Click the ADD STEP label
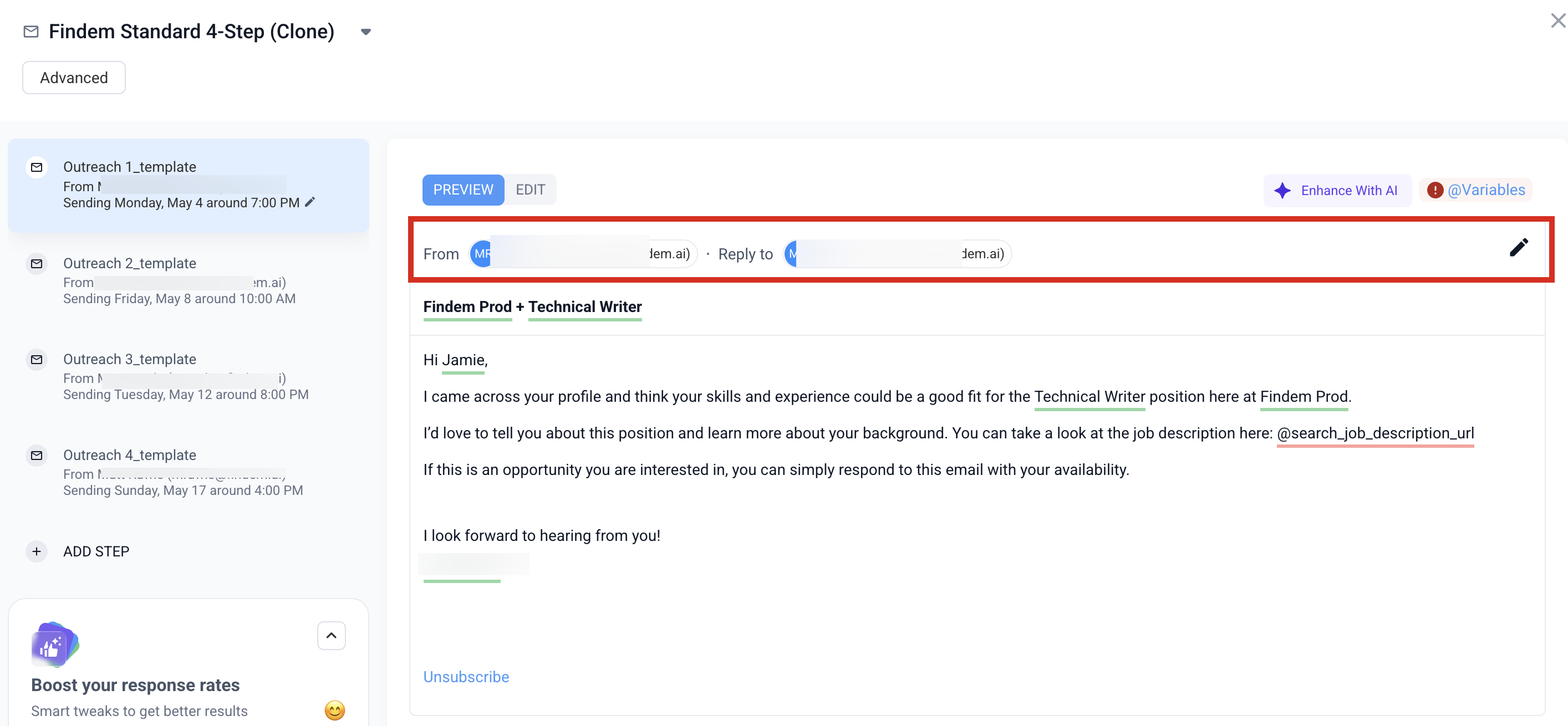1568x726 pixels. (x=96, y=551)
